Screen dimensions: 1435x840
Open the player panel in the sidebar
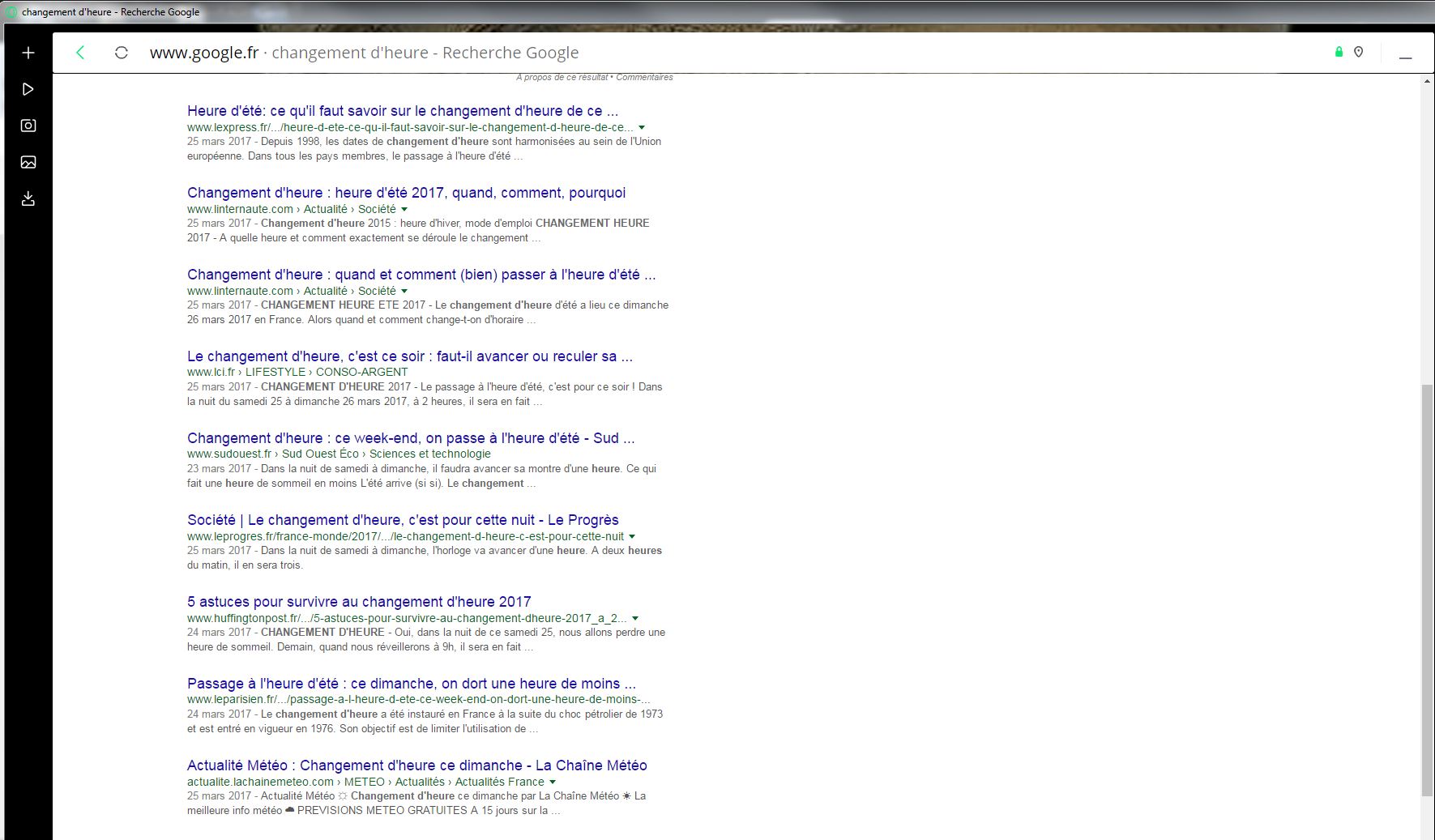coord(28,89)
